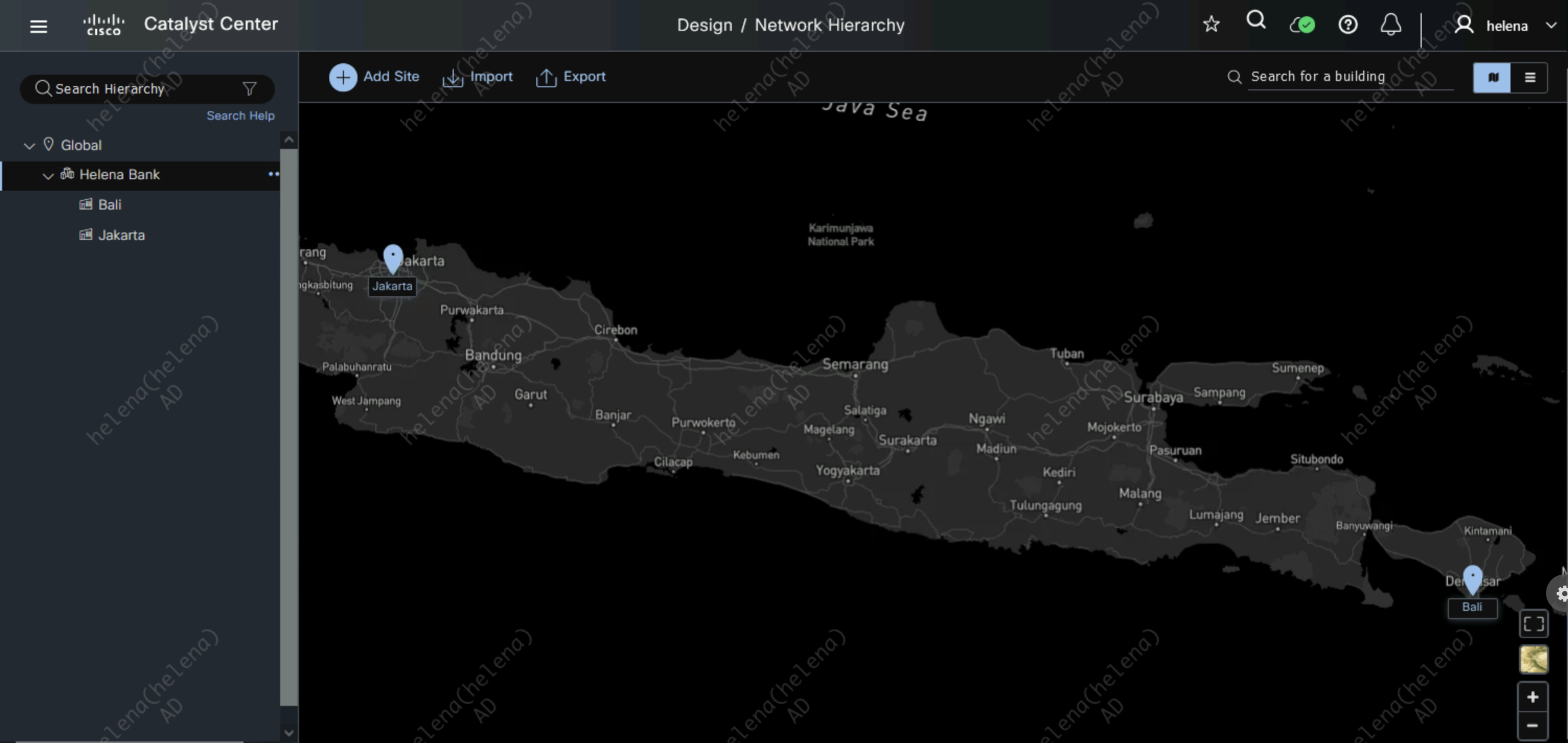Toggle the map satellite layer thumbnail
Viewport: 1568px width, 743px height.
[1532, 659]
